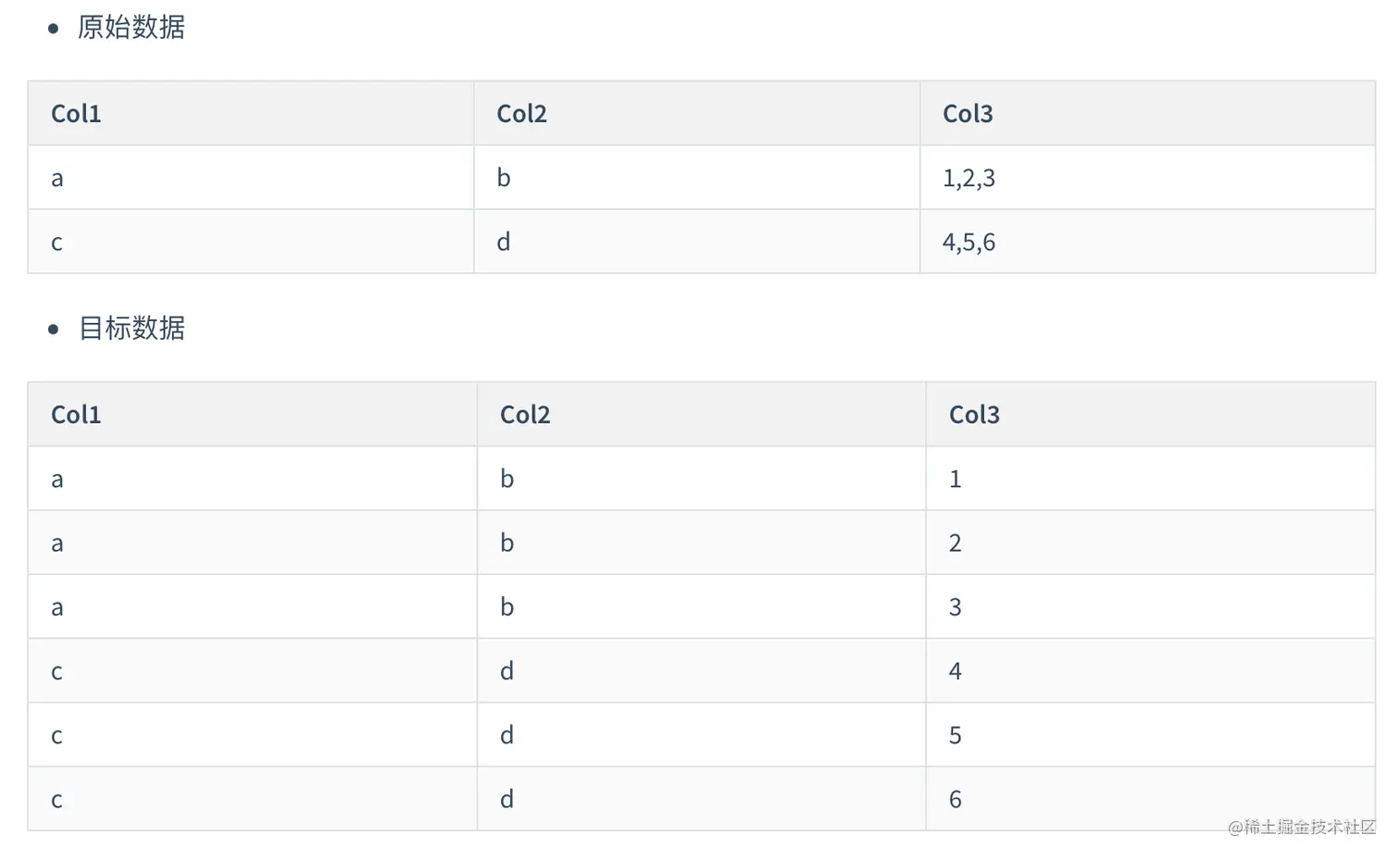The width and height of the screenshot is (1400, 860).
Task: Select the Col2 header in the target table
Action: point(702,414)
